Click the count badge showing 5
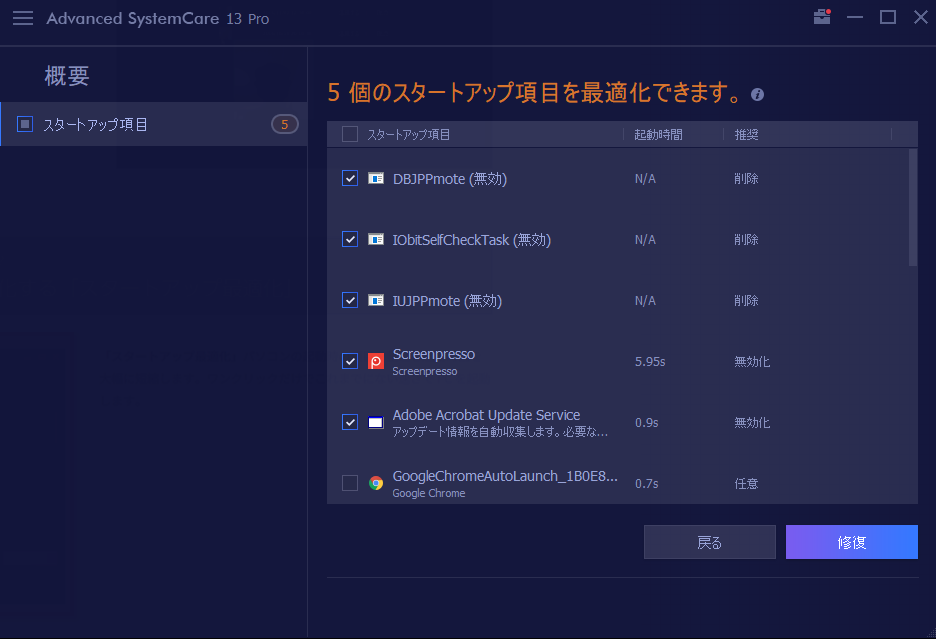This screenshot has height=639, width=936. [x=285, y=124]
